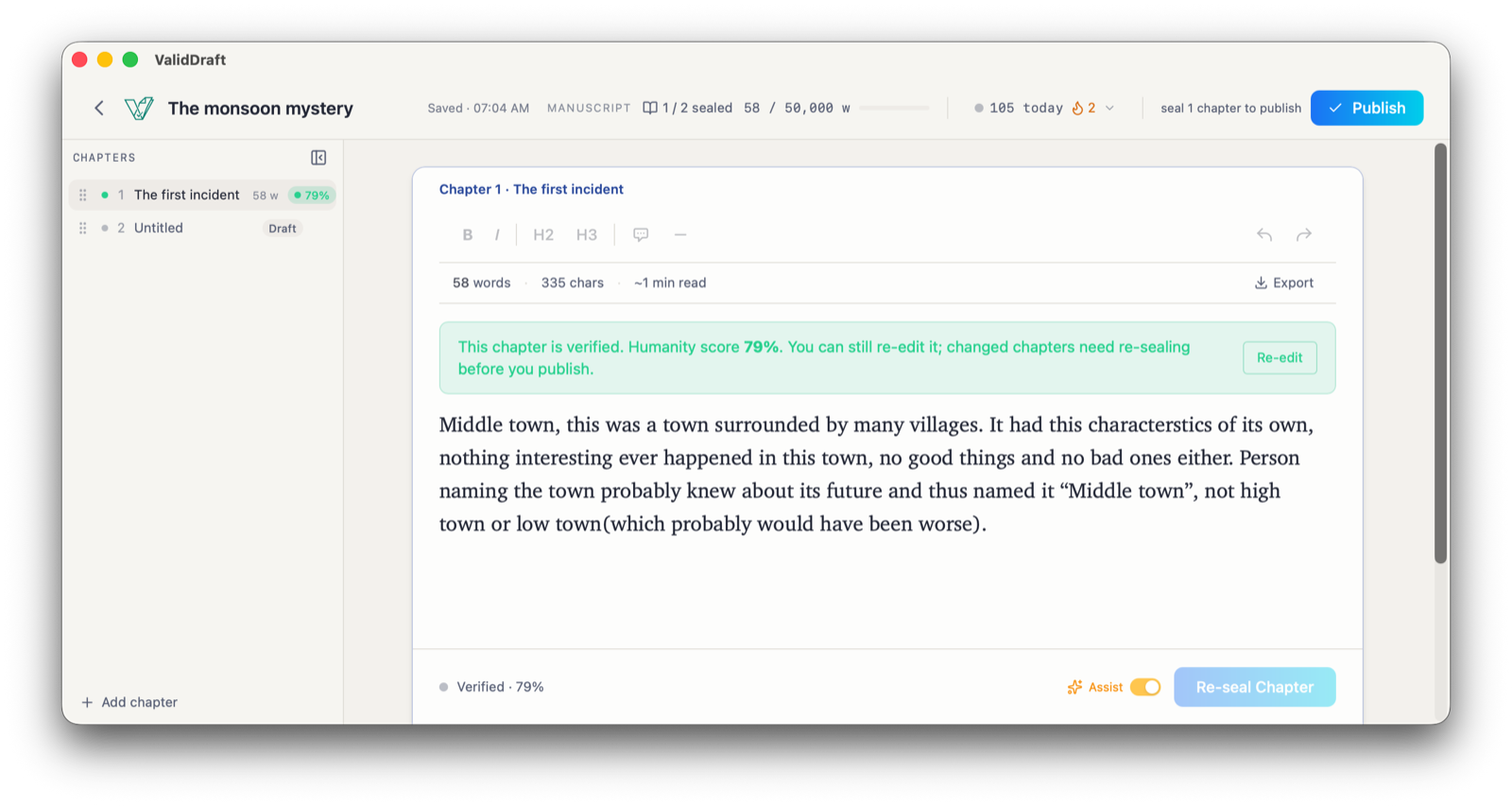Click the manuscript word count progress bar
Image resolution: width=1512 pixels, height=806 pixels.
pos(894,108)
